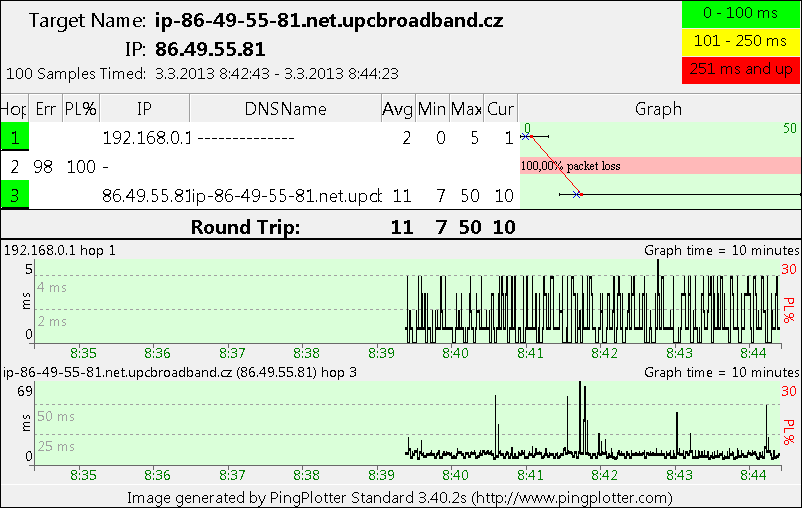Click the Cur column header
802x508 pixels.
tap(500, 108)
